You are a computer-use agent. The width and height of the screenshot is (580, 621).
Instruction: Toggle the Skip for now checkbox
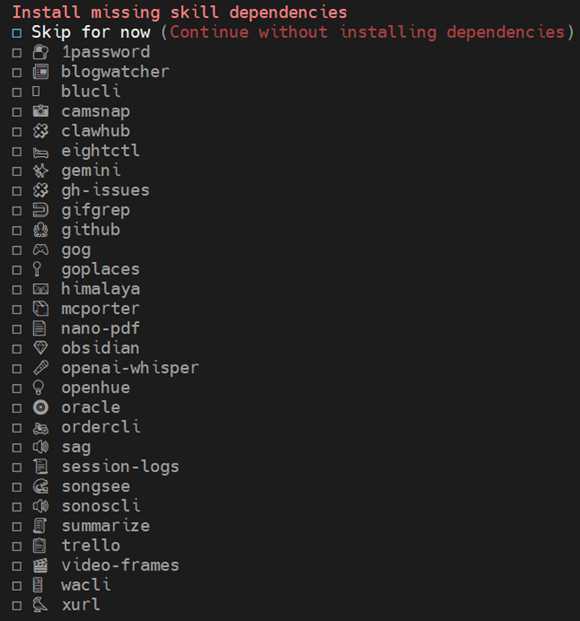[17, 33]
